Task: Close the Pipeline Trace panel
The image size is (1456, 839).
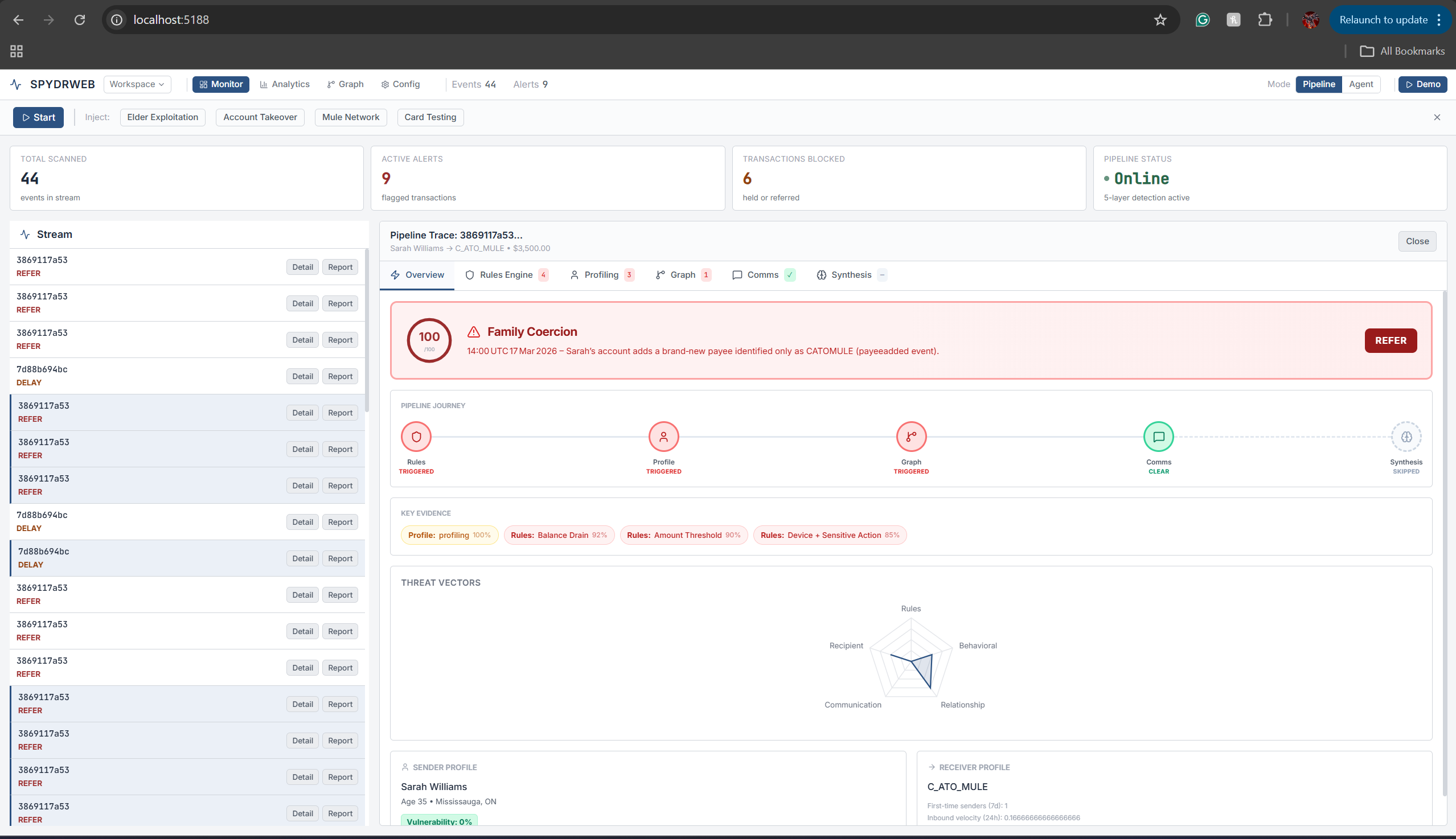Action: click(1417, 241)
